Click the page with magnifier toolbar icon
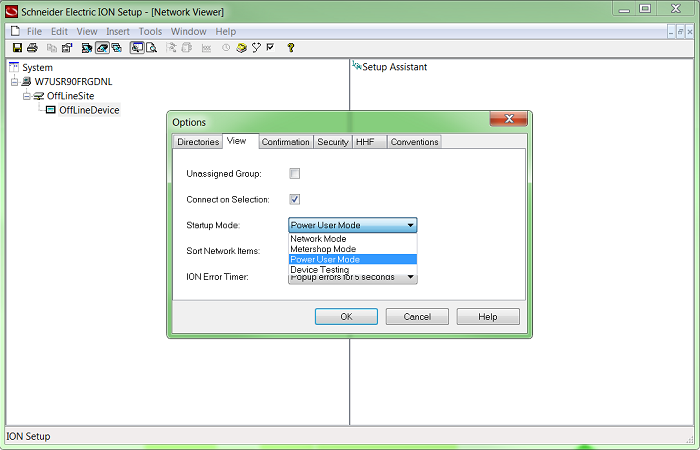700x450 pixels. tap(152, 48)
